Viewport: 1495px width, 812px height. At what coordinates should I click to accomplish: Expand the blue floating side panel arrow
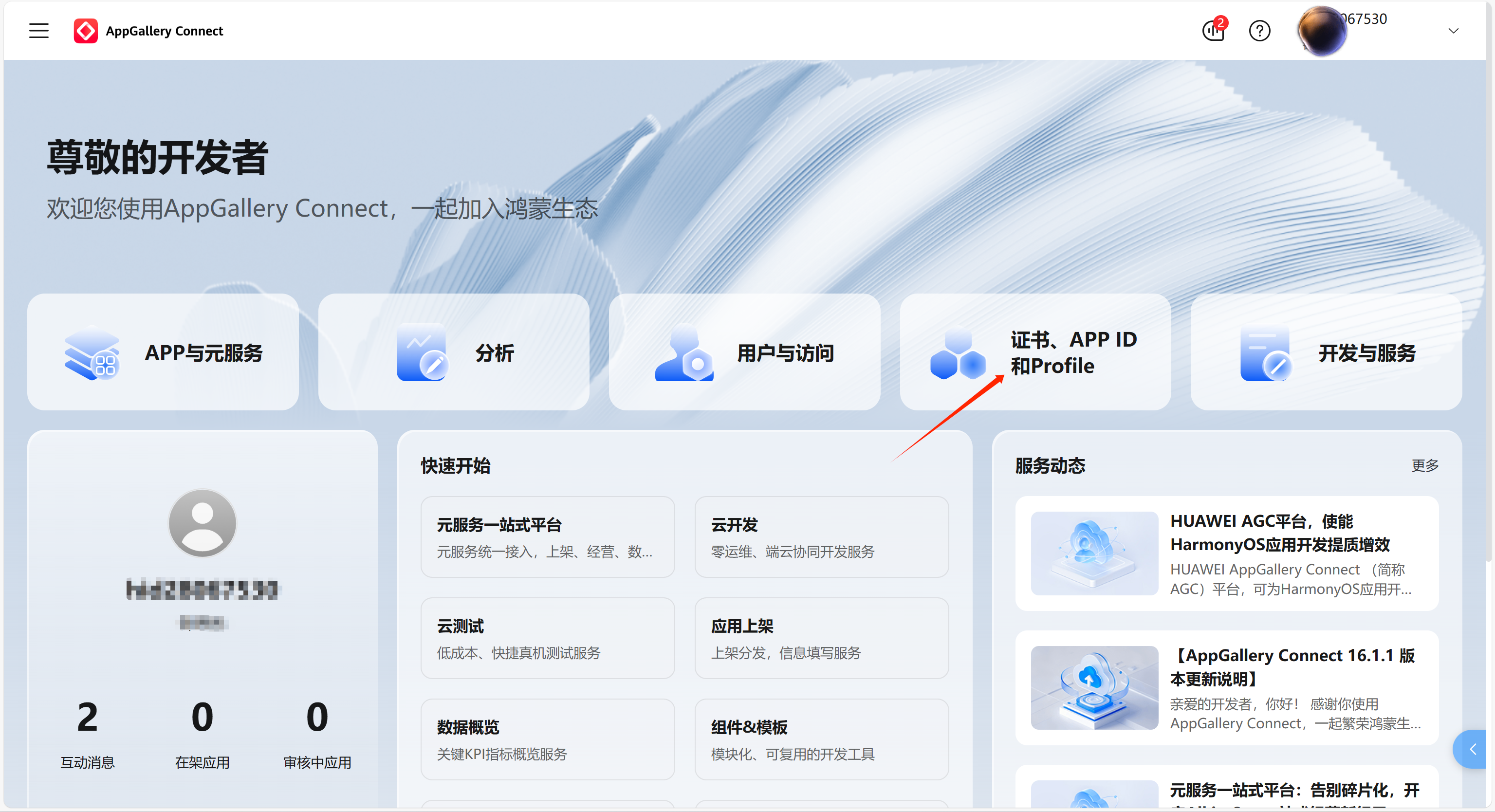(x=1473, y=749)
